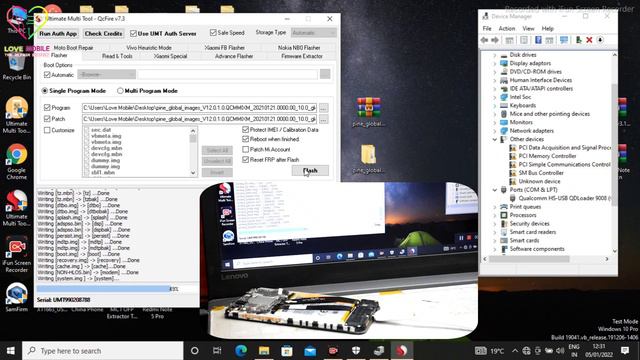Click Update driver icon in Device Manager
This screenshot has width=640, height=360.
(x=579, y=40)
